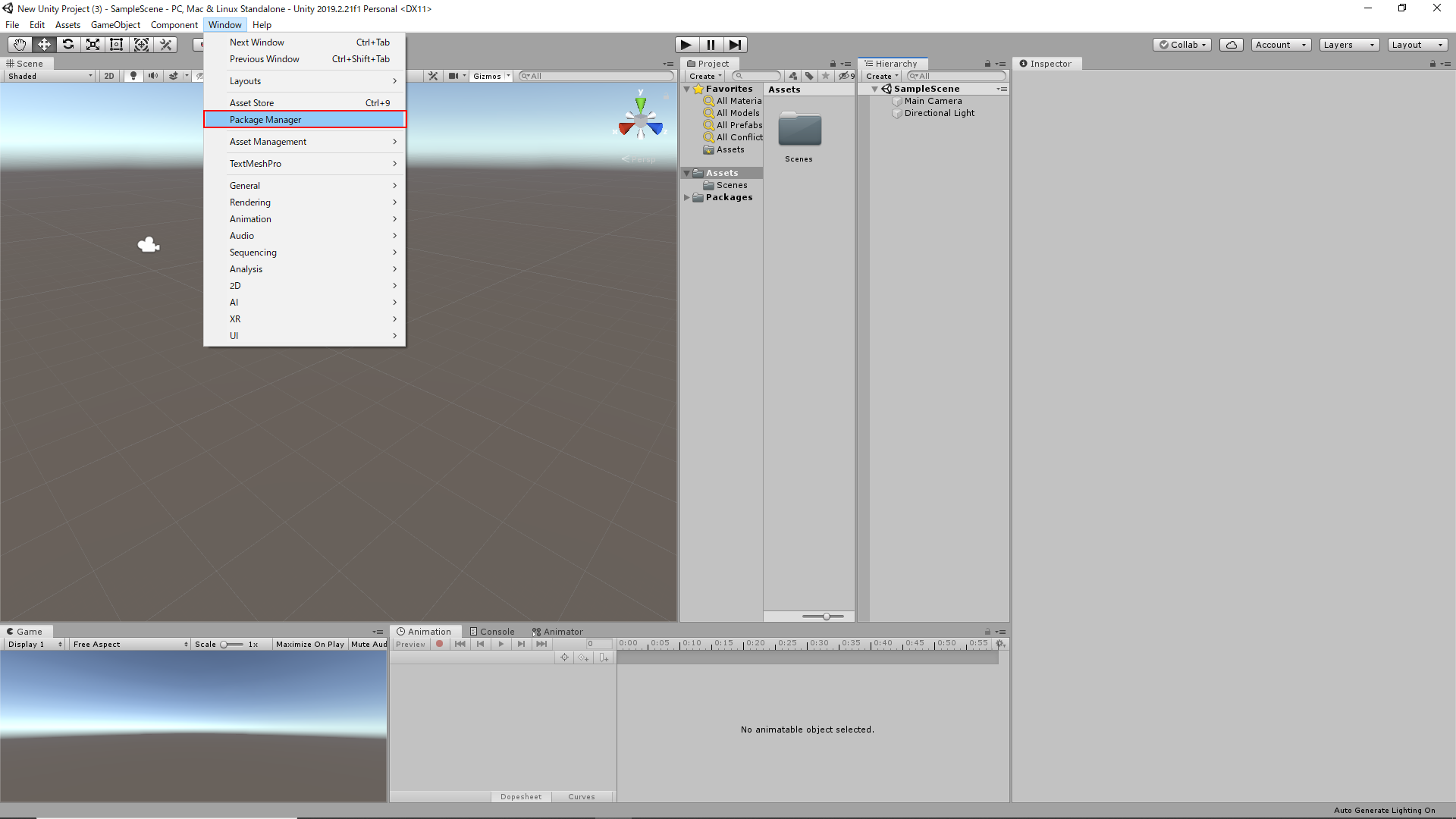1456x819 pixels.
Task: Select the custom editor tools icon
Action: click(x=165, y=45)
